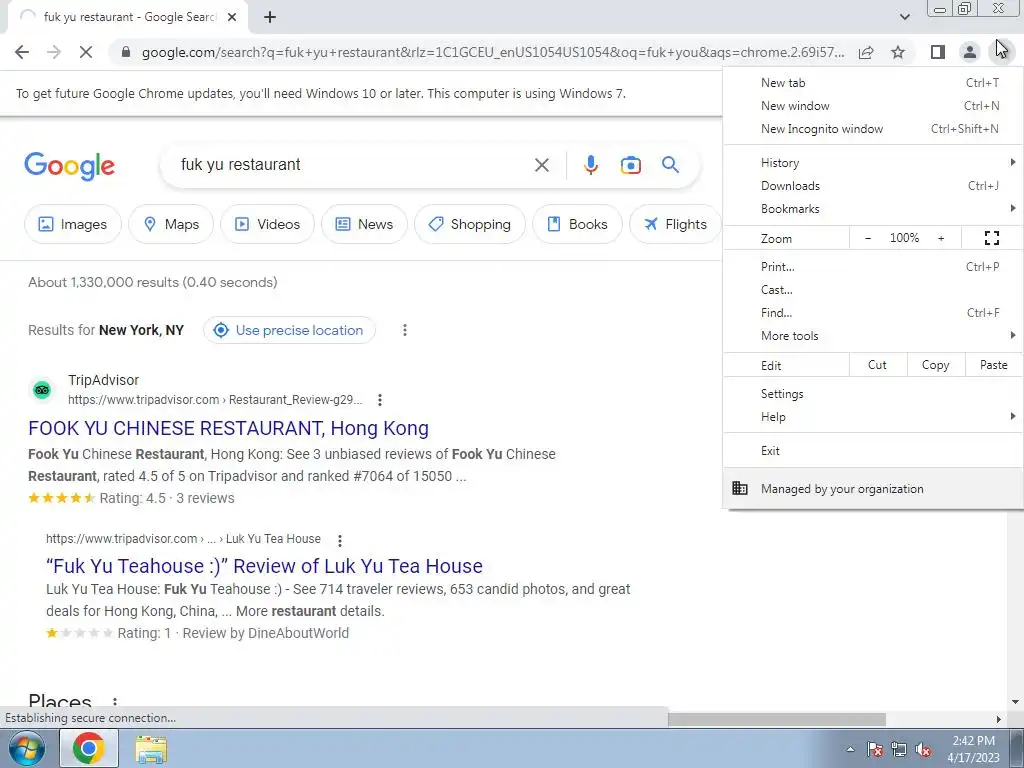This screenshot has height=768, width=1024.
Task: Show hidden tray icons arrow
Action: tap(850, 750)
